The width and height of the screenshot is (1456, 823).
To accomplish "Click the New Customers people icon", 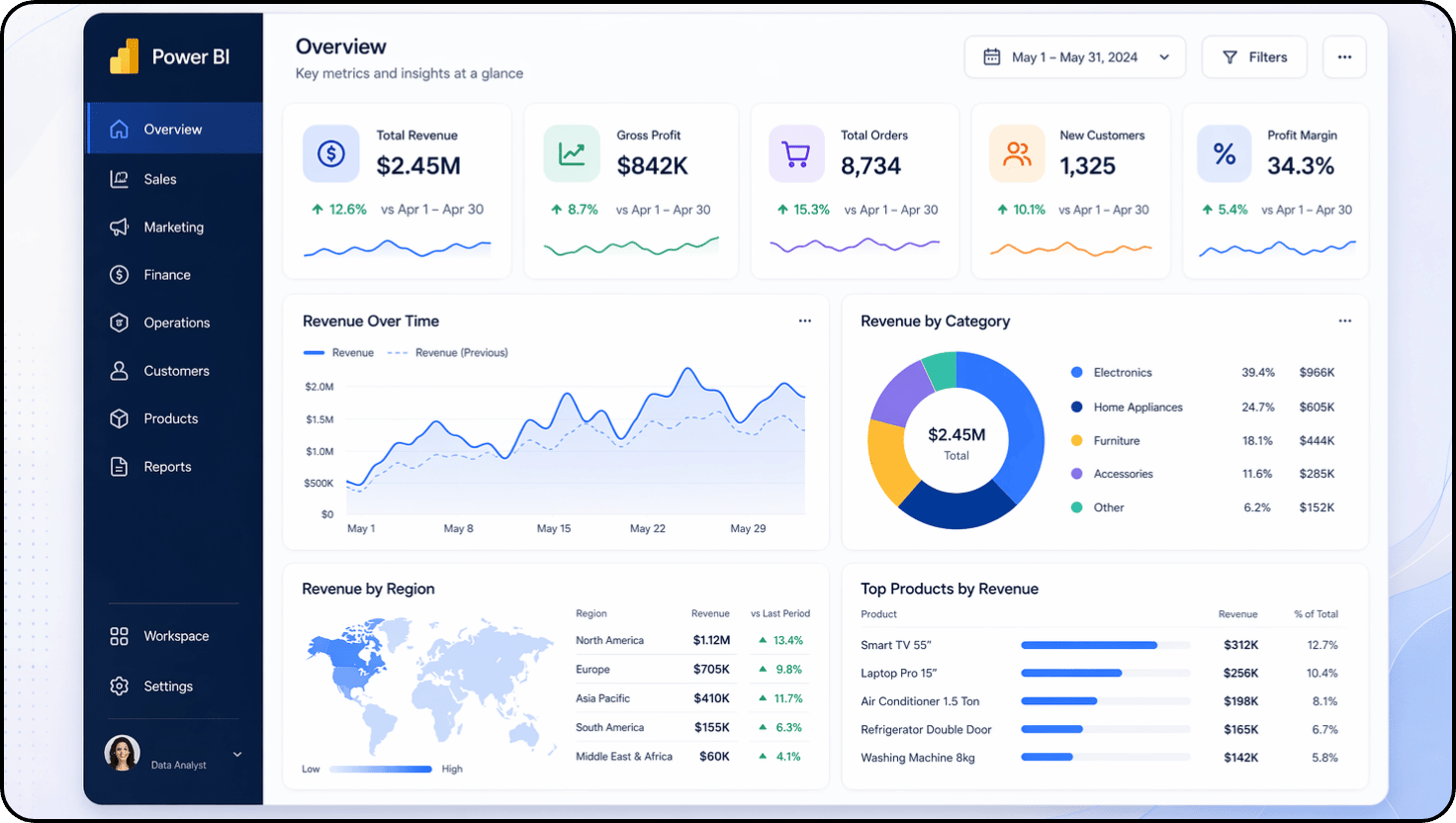I will 1017,153.
